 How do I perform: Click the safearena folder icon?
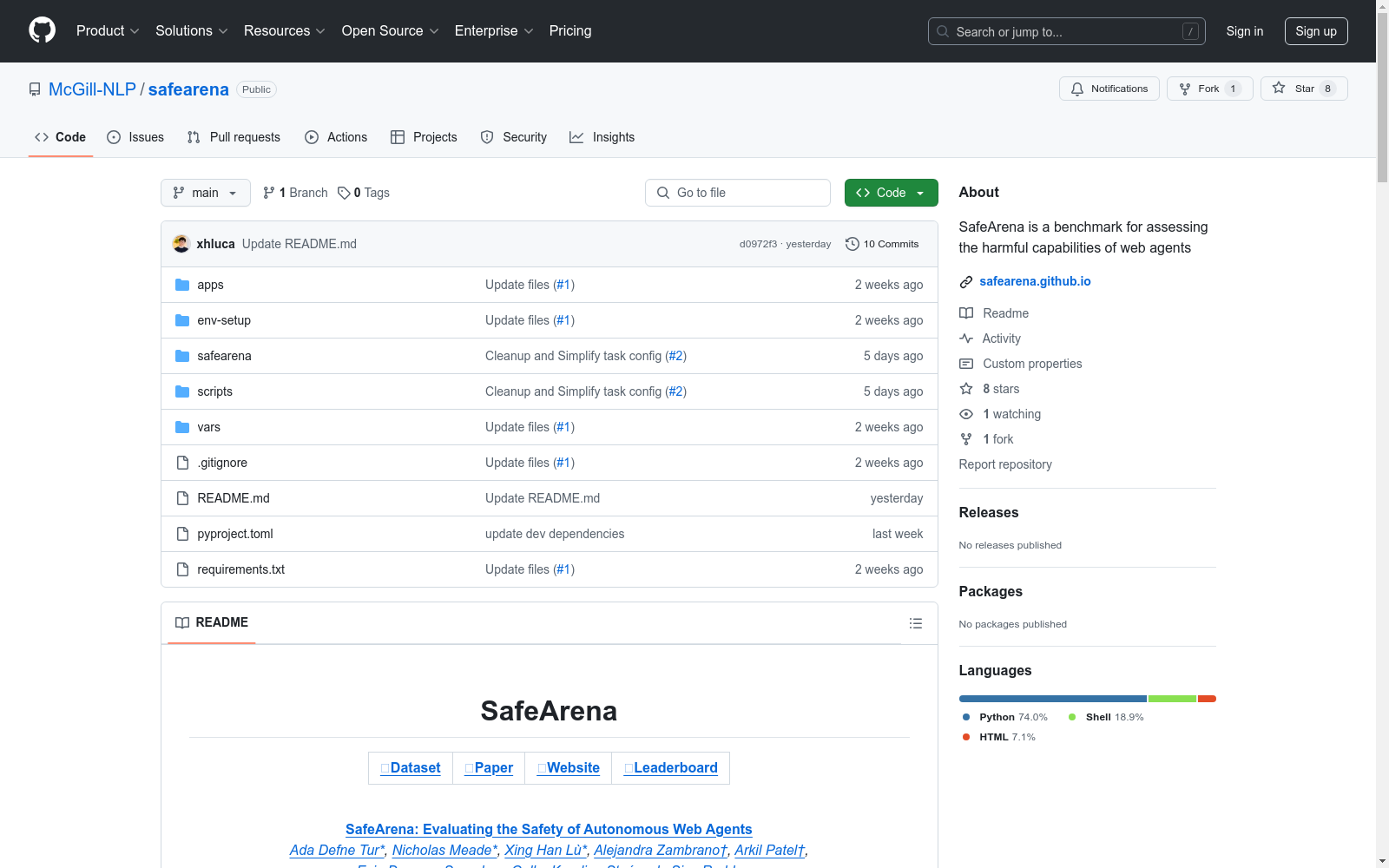[x=182, y=356]
